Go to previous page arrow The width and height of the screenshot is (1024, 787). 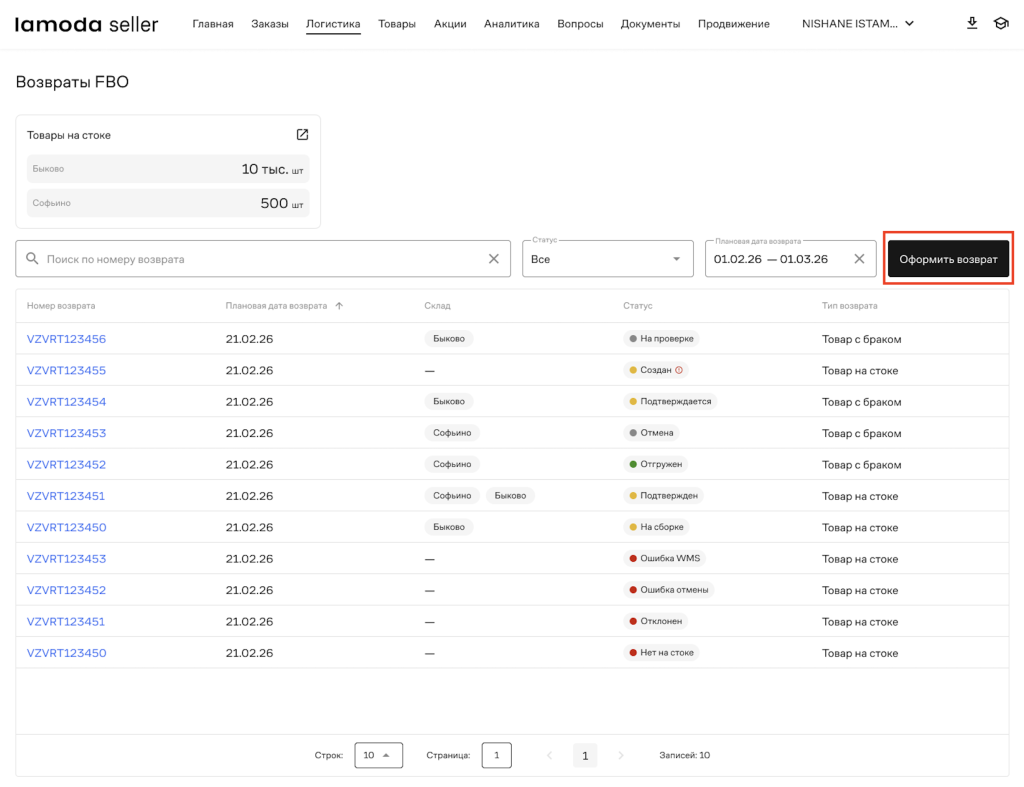coord(549,755)
